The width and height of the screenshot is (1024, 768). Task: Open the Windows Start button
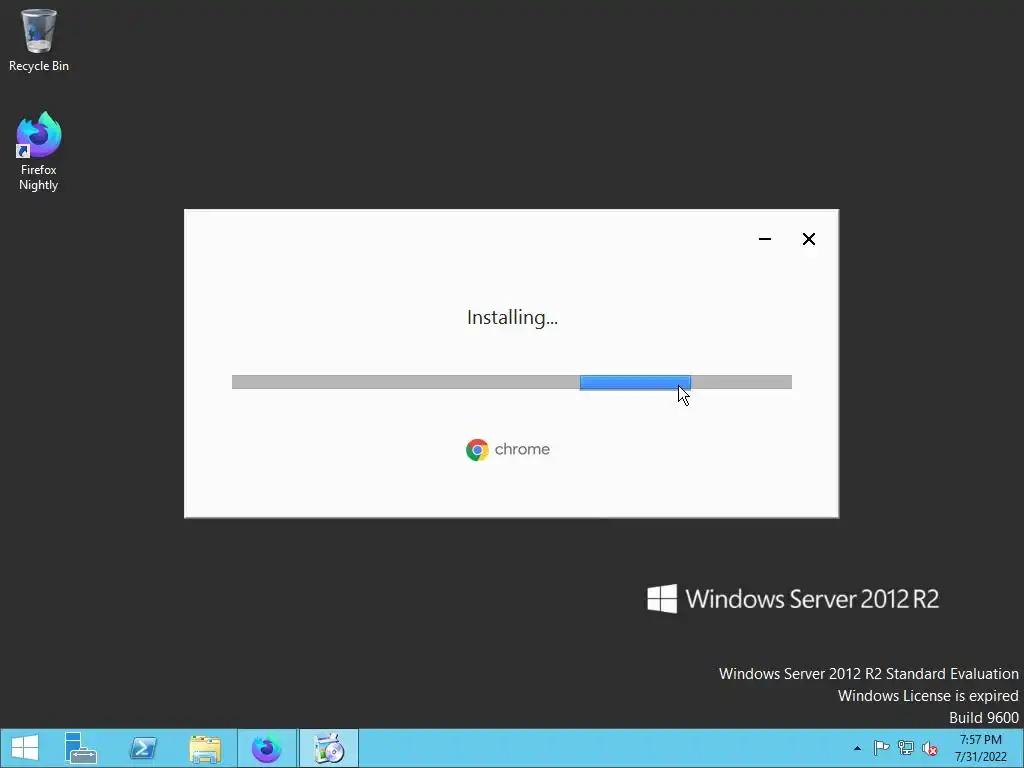pyautogui.click(x=25, y=748)
